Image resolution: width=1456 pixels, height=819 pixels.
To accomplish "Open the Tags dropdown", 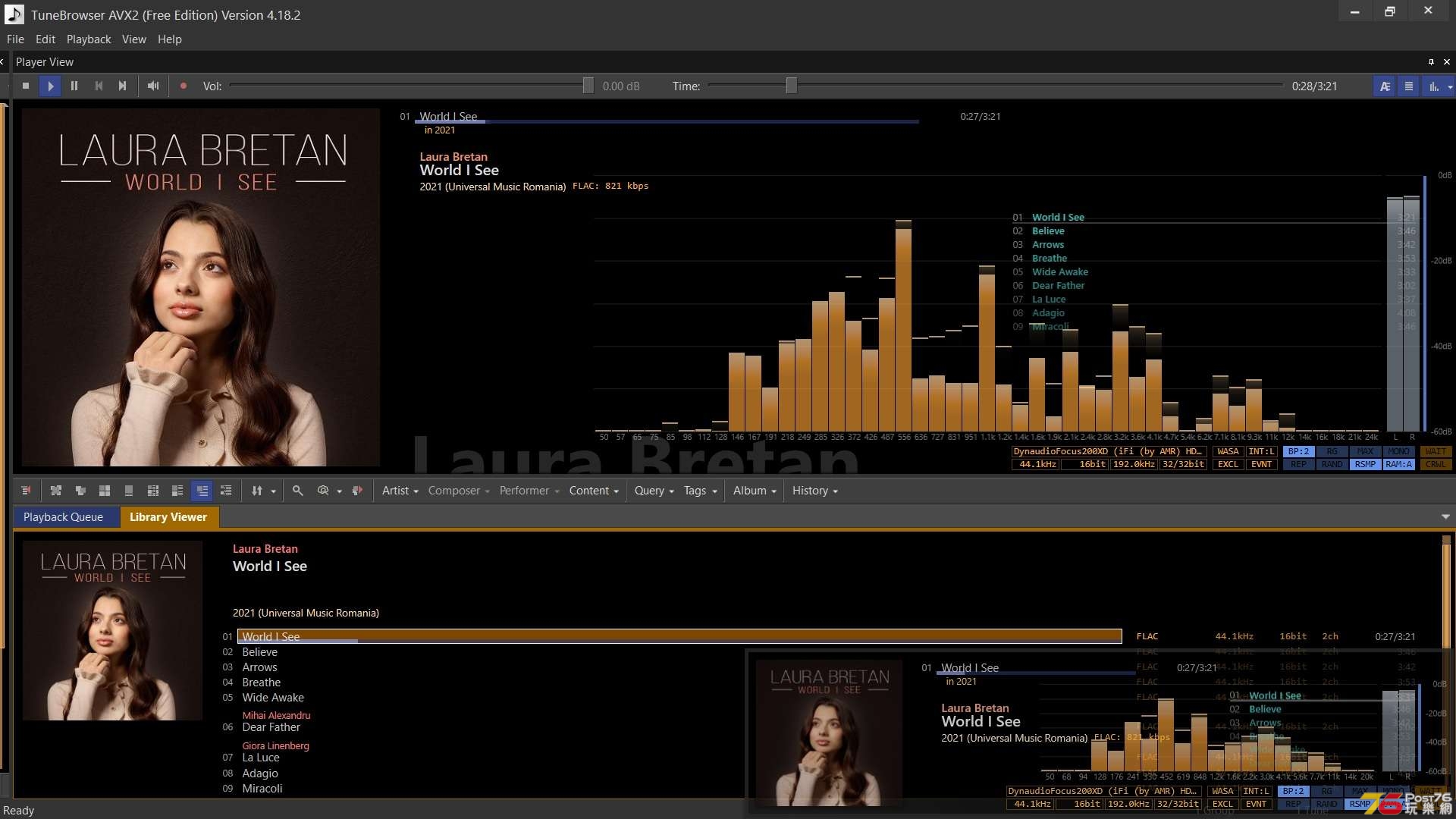I will click(x=700, y=491).
